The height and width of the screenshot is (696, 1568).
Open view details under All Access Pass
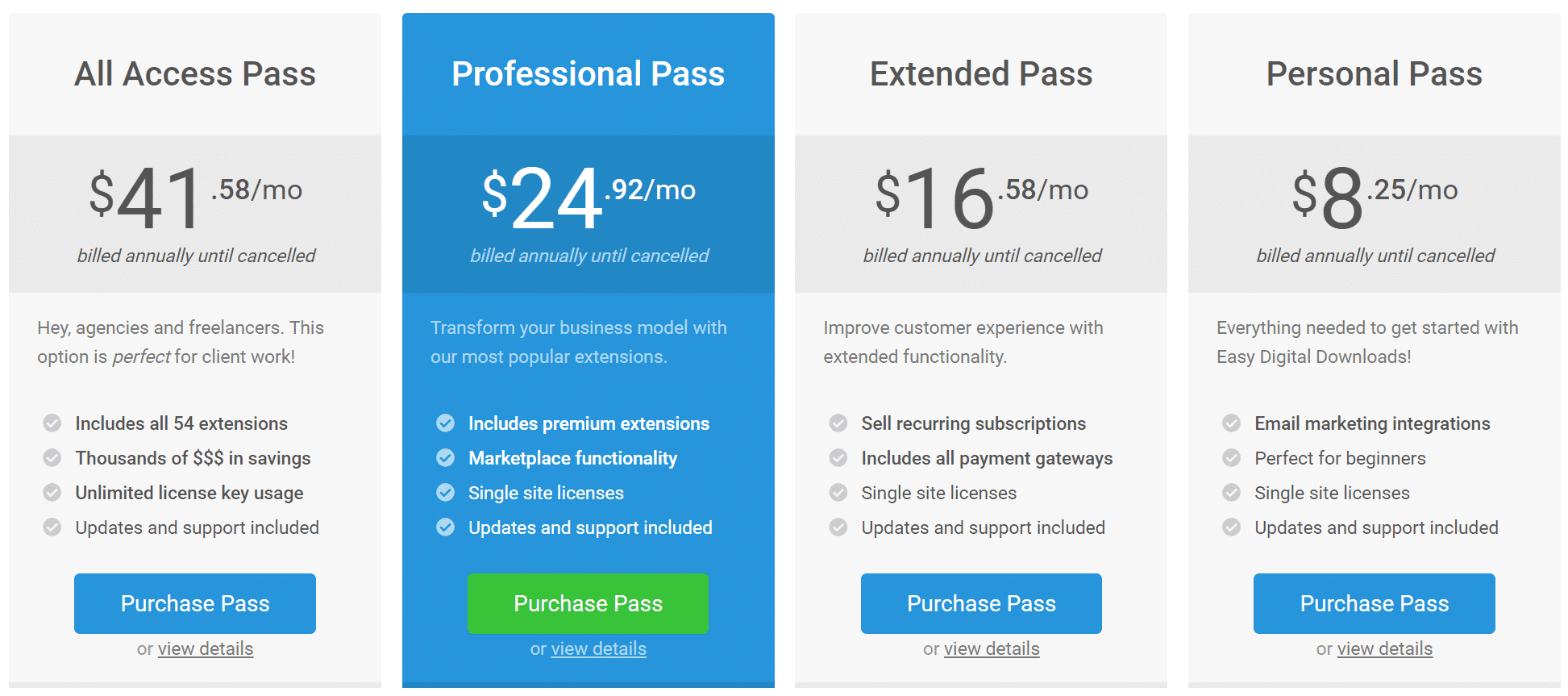point(206,648)
